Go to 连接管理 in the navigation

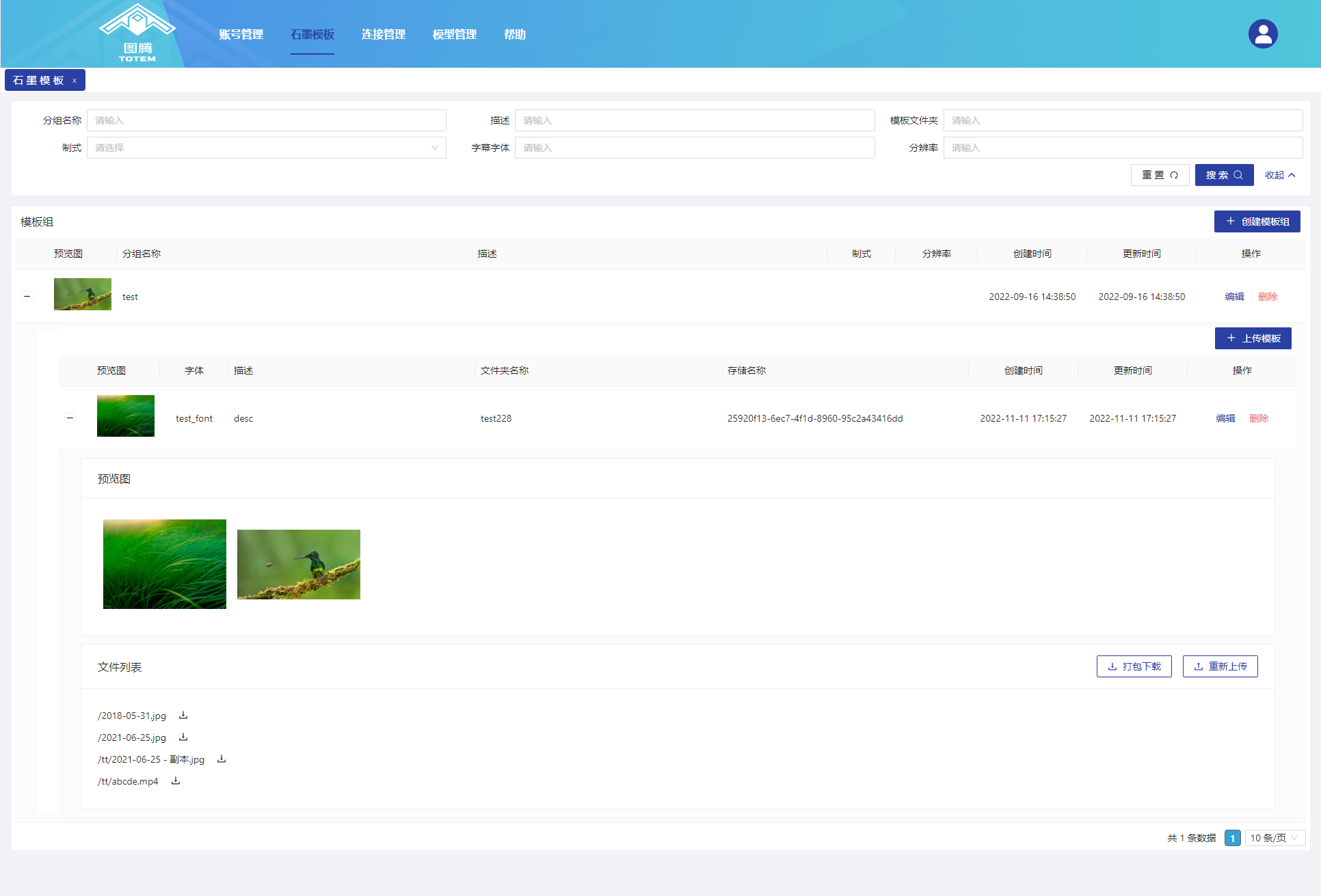tap(383, 34)
